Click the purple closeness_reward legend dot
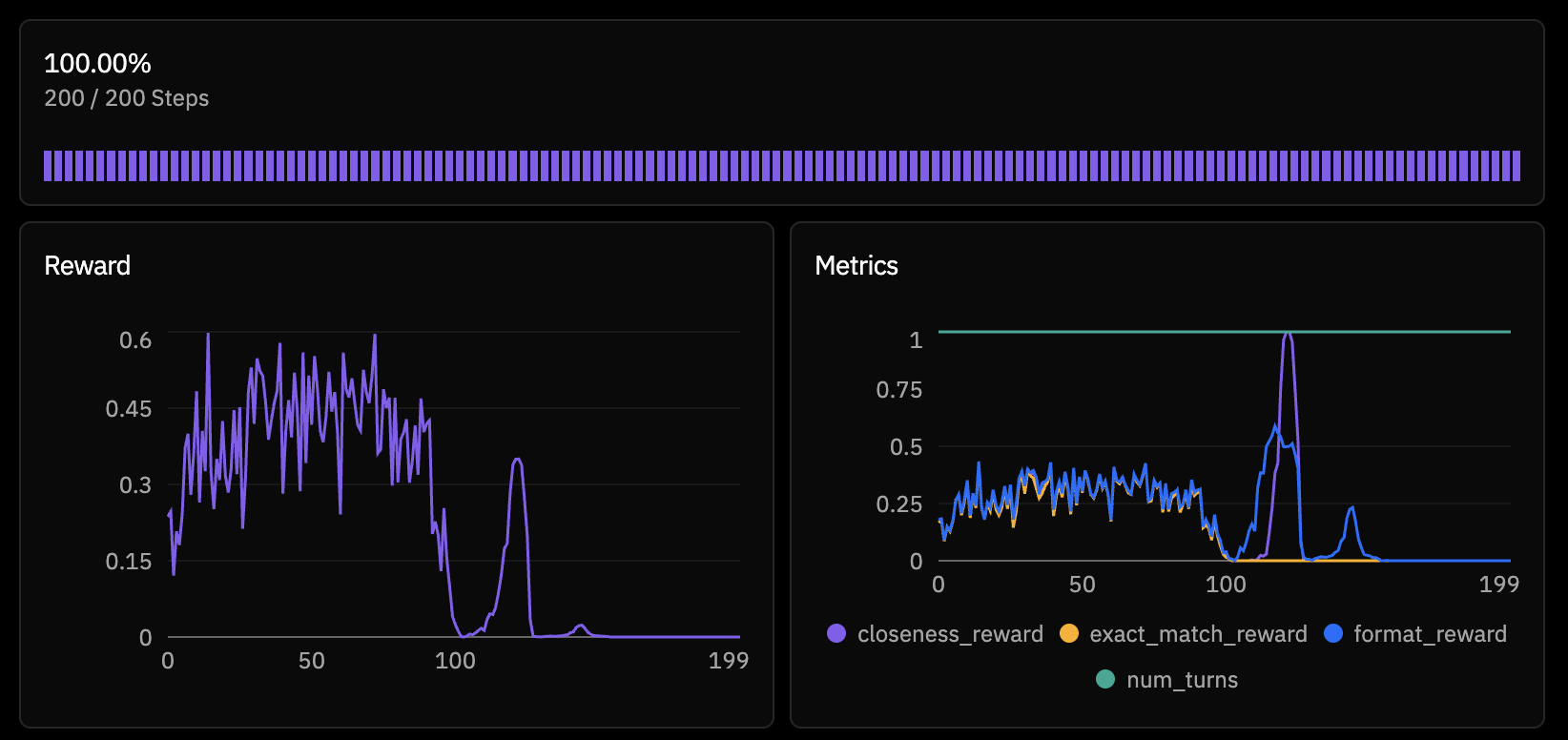 (836, 634)
